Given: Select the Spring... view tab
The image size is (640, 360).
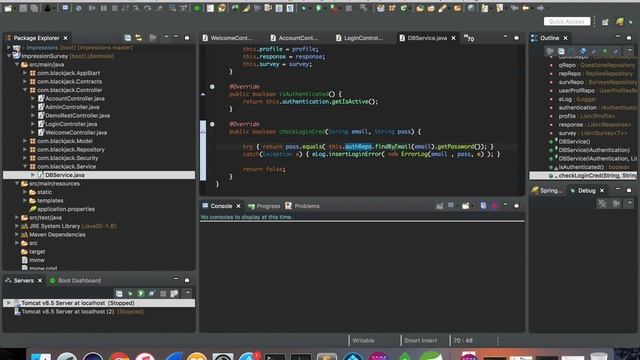Looking at the screenshot, I should [547, 191].
